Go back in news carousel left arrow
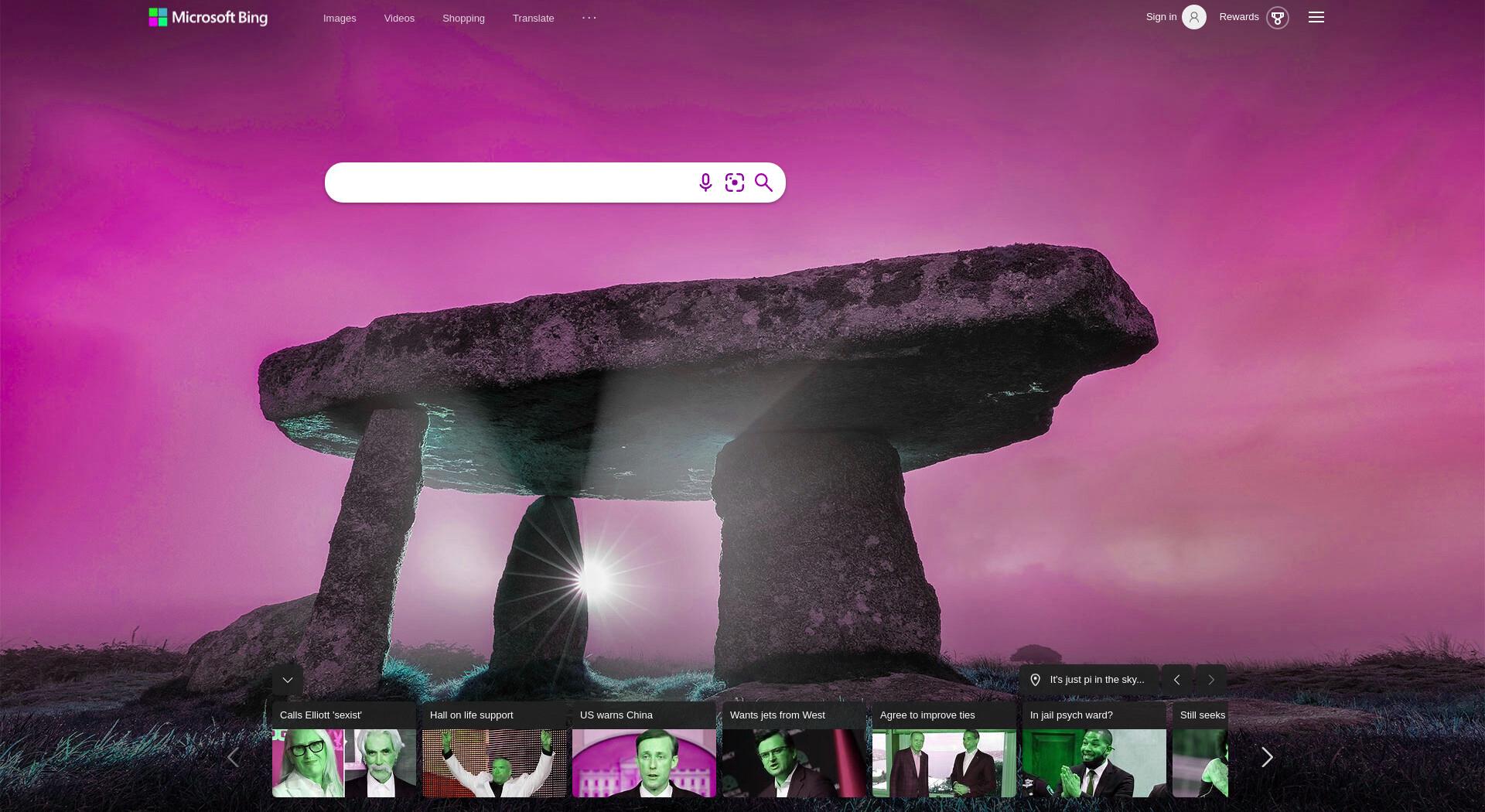 tap(233, 757)
